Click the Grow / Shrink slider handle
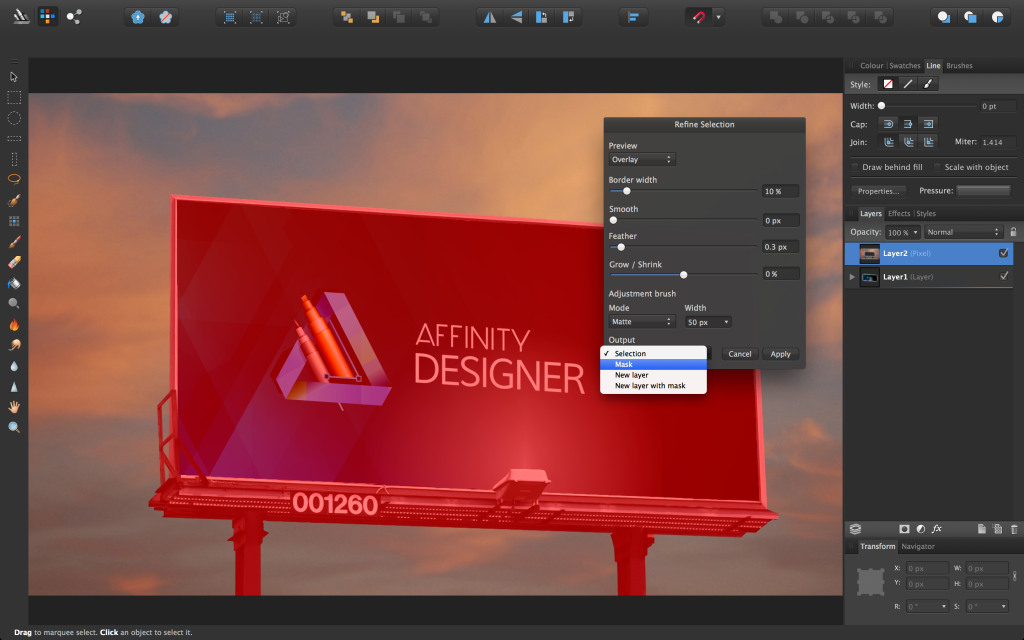The image size is (1024, 640). [683, 274]
